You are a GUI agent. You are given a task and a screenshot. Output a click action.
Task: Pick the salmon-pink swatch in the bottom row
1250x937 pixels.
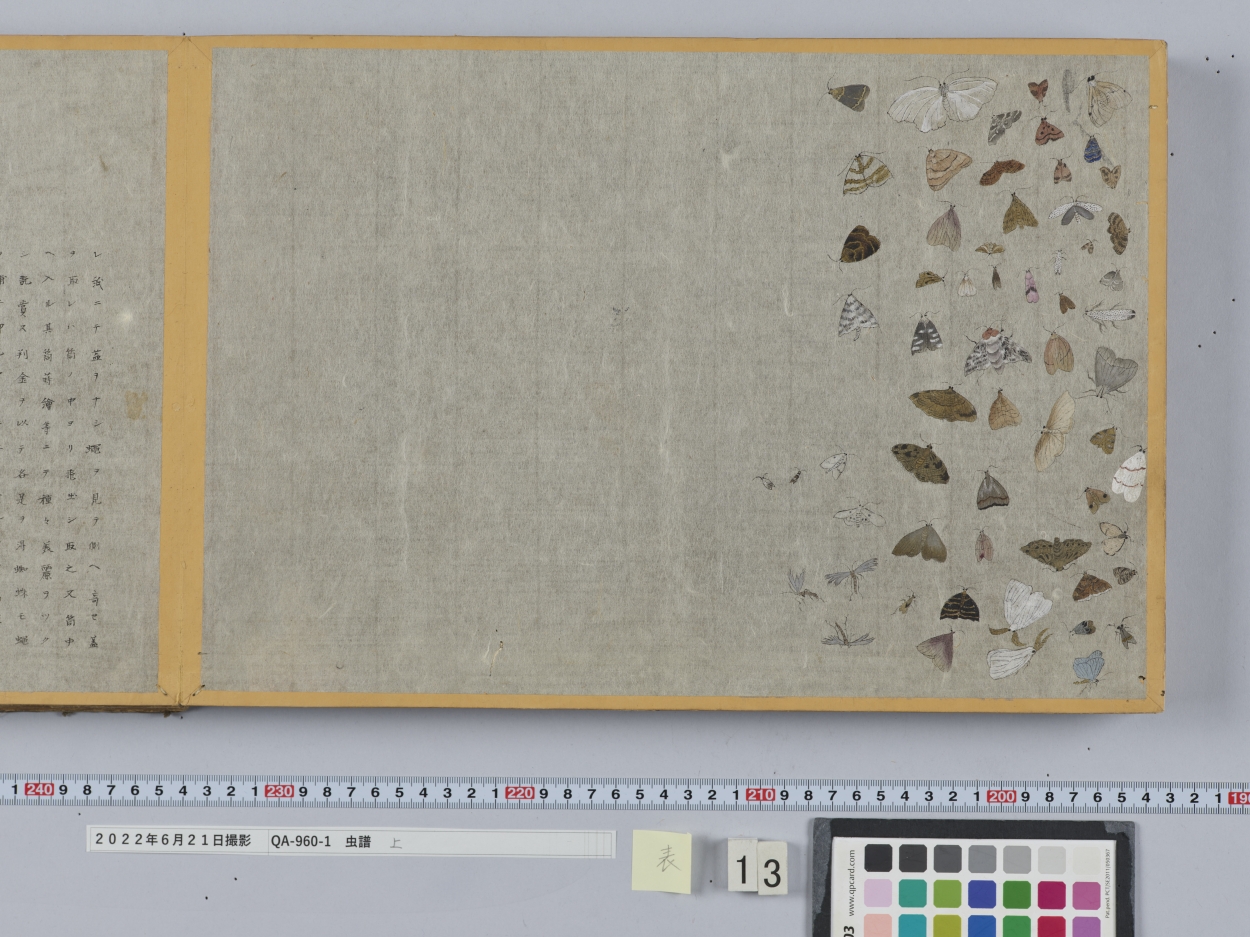tap(879, 925)
